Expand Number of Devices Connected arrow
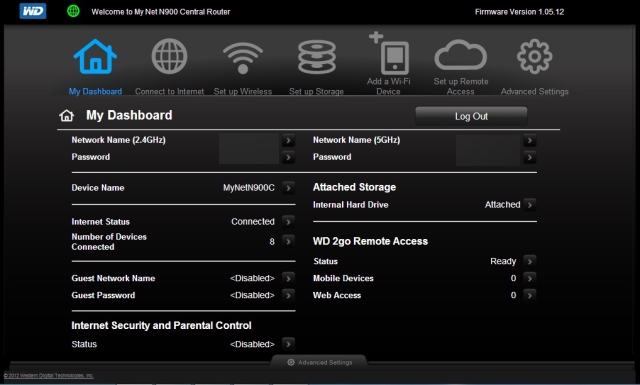The image size is (640, 385). pyautogui.click(x=288, y=241)
